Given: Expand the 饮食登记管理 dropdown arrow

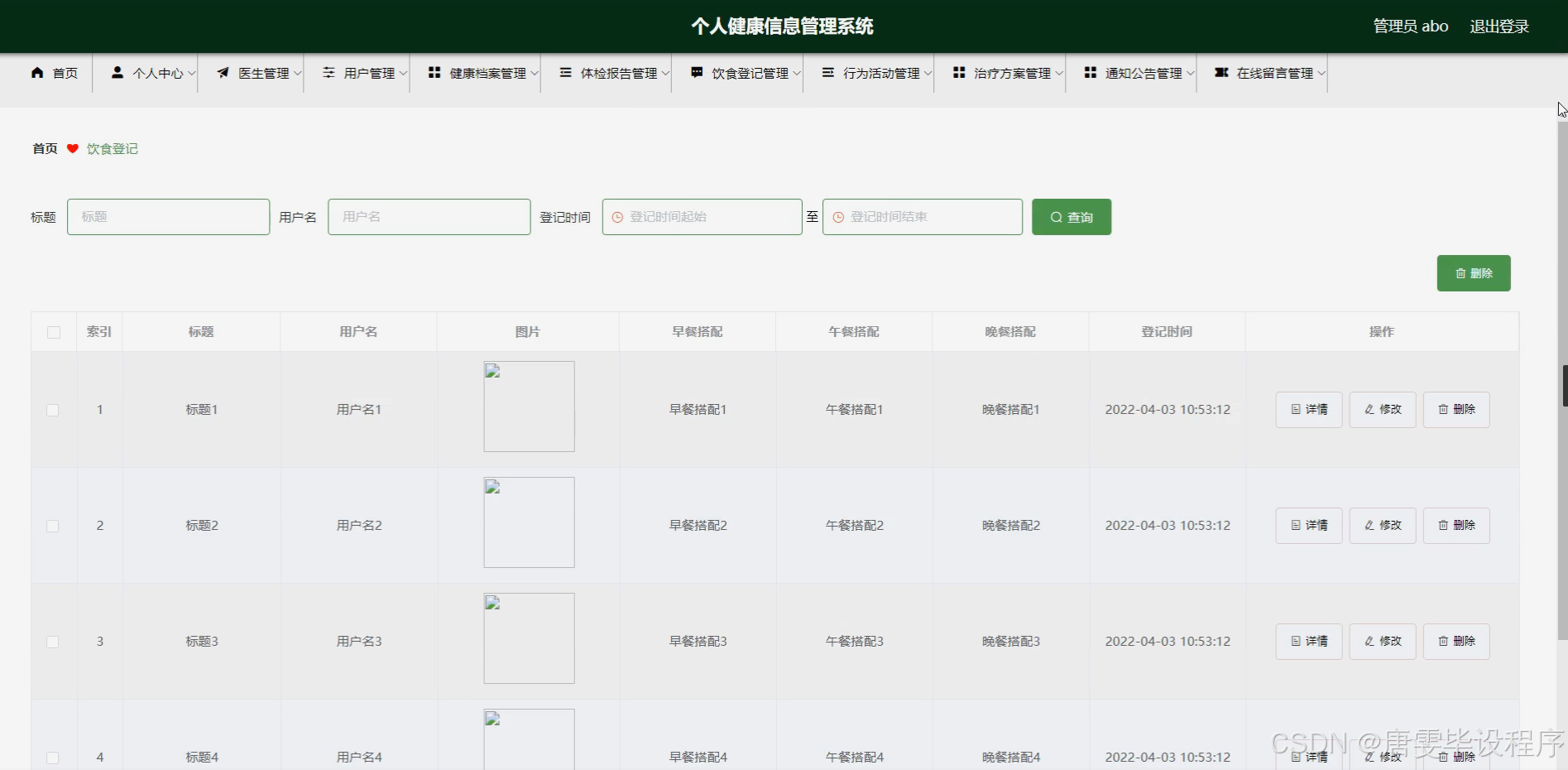Looking at the screenshot, I should (796, 74).
